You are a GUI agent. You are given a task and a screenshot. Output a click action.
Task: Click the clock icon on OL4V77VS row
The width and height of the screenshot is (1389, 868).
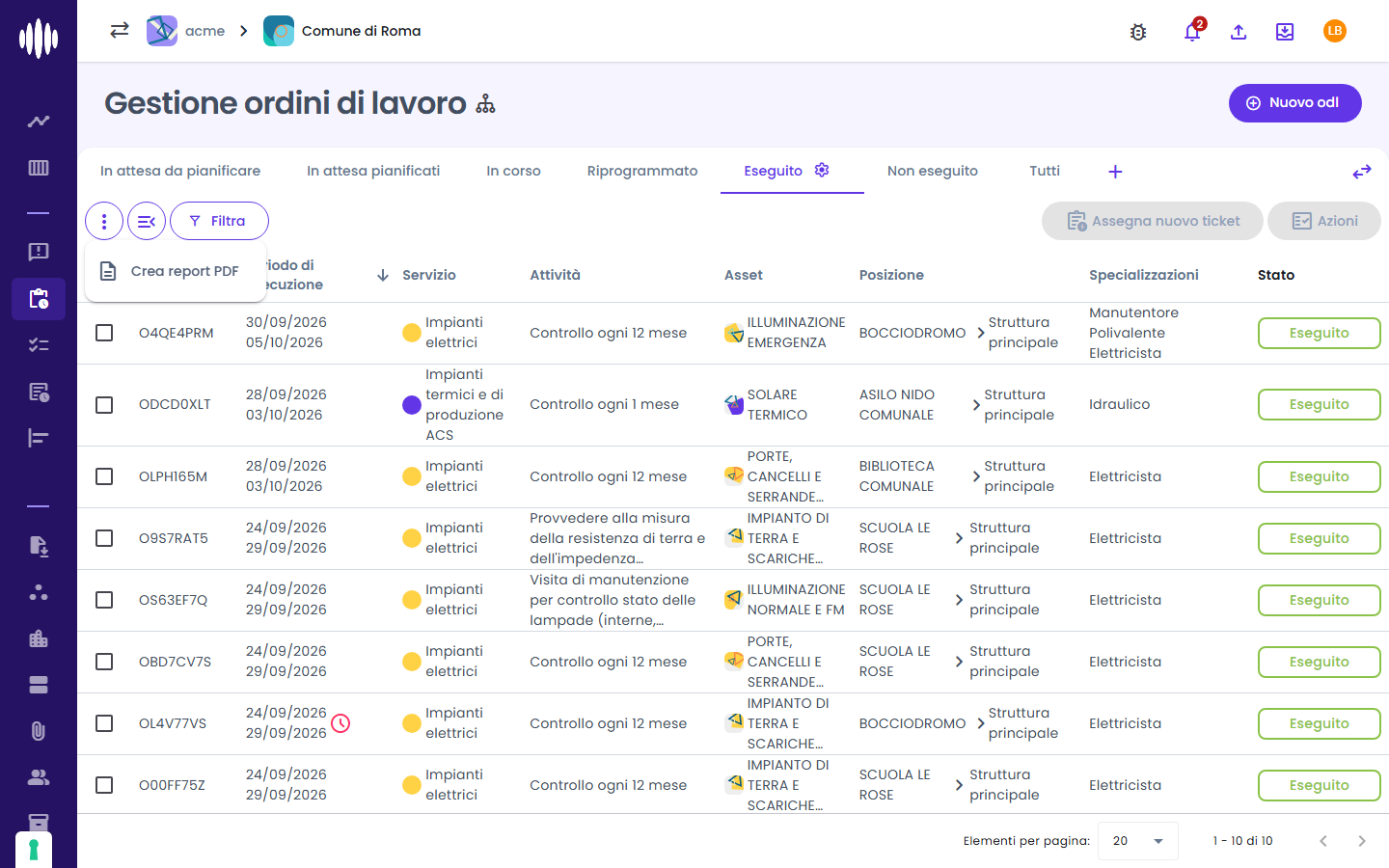click(340, 722)
